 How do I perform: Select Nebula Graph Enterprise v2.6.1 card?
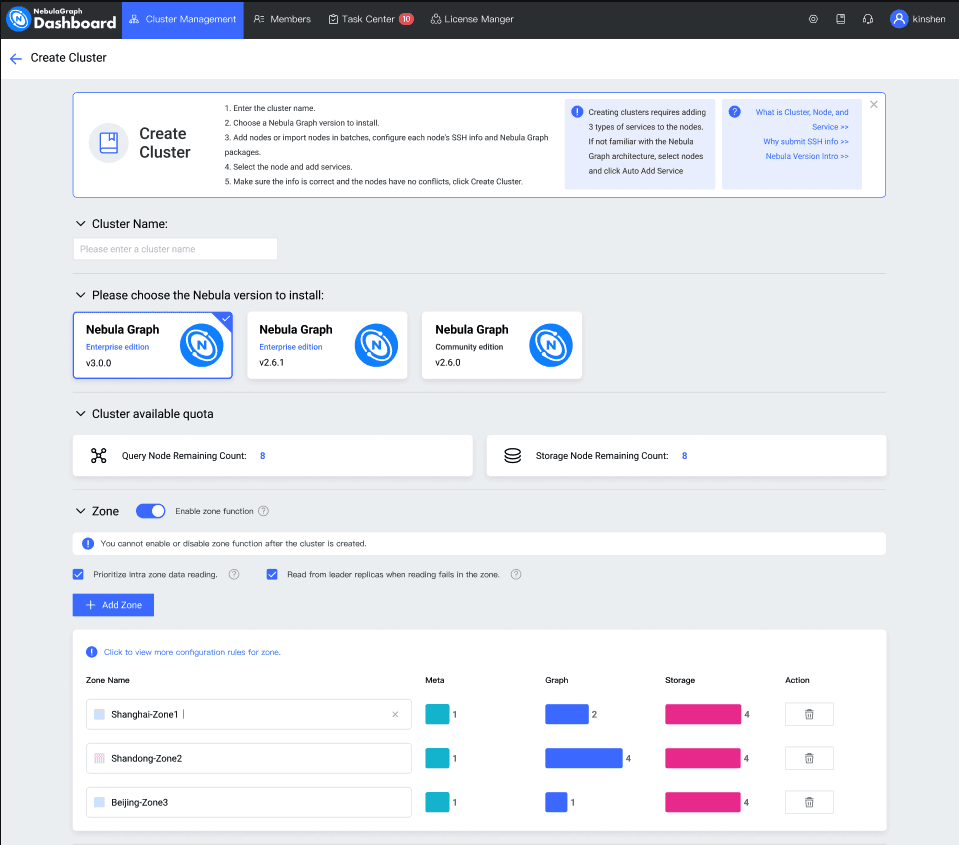click(327, 345)
